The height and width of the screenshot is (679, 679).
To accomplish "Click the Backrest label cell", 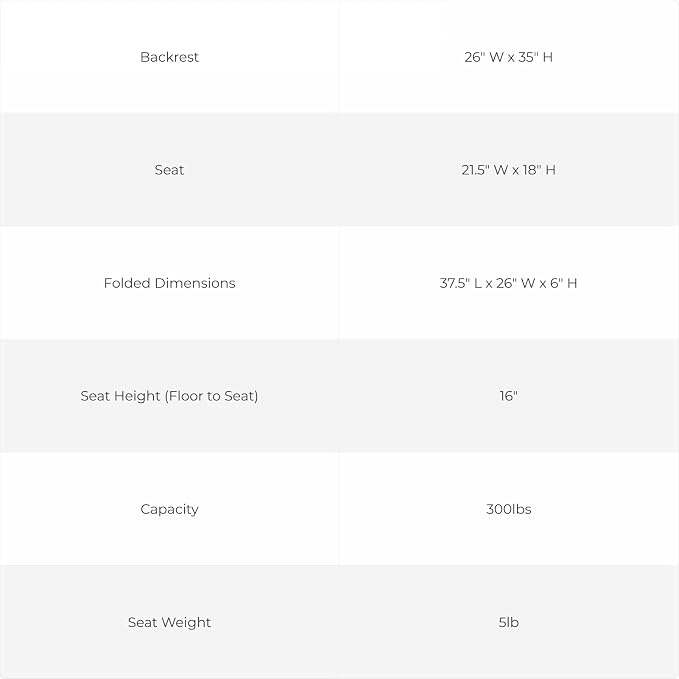I will 169,57.
